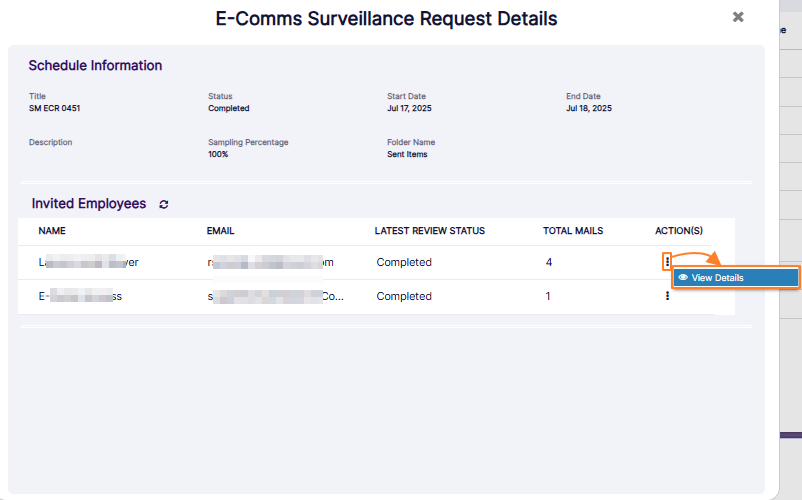802x500 pixels.
Task: Click the Sent Items folder name
Action: (x=410, y=155)
